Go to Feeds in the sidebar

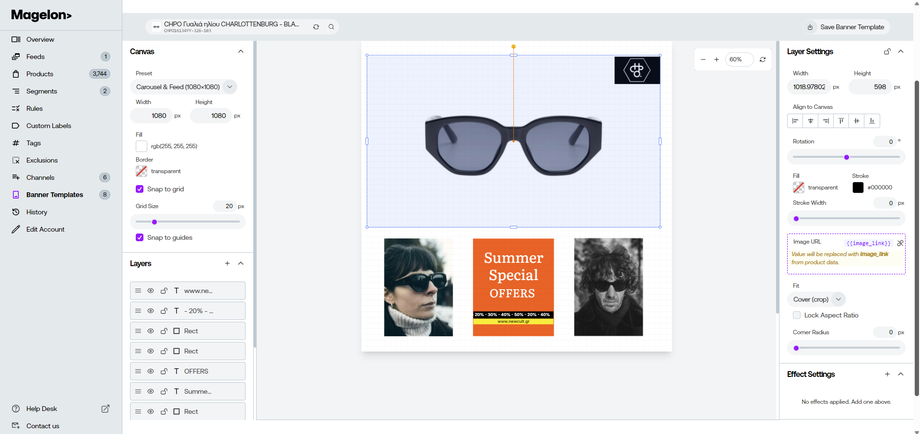click(35, 57)
